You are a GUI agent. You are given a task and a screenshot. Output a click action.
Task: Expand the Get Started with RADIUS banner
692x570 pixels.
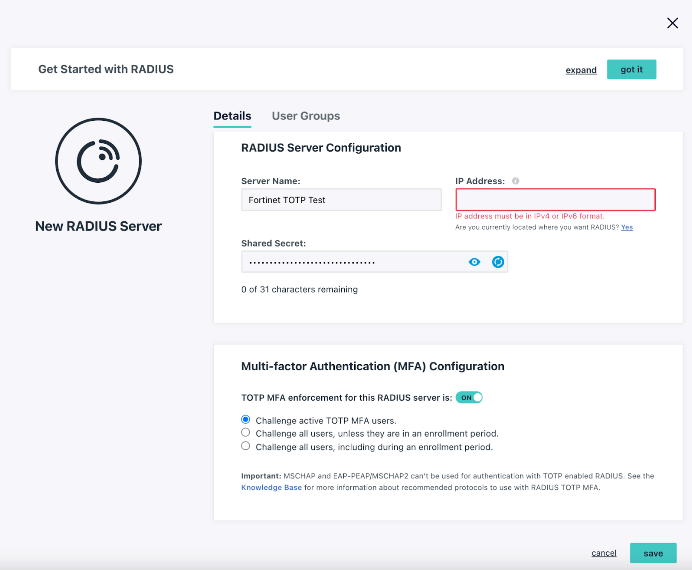click(581, 70)
